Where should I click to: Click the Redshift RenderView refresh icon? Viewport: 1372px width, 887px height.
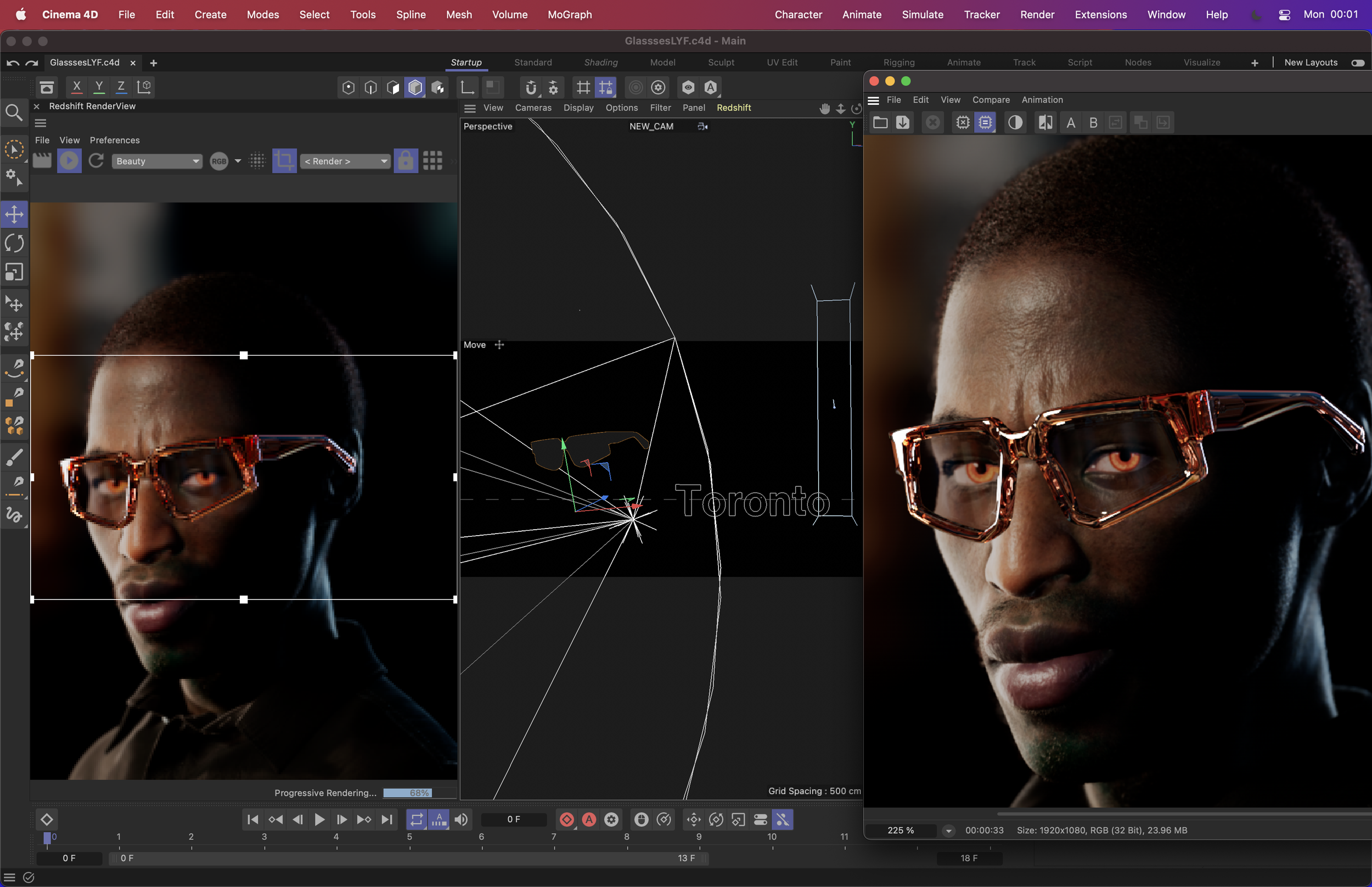point(96,161)
